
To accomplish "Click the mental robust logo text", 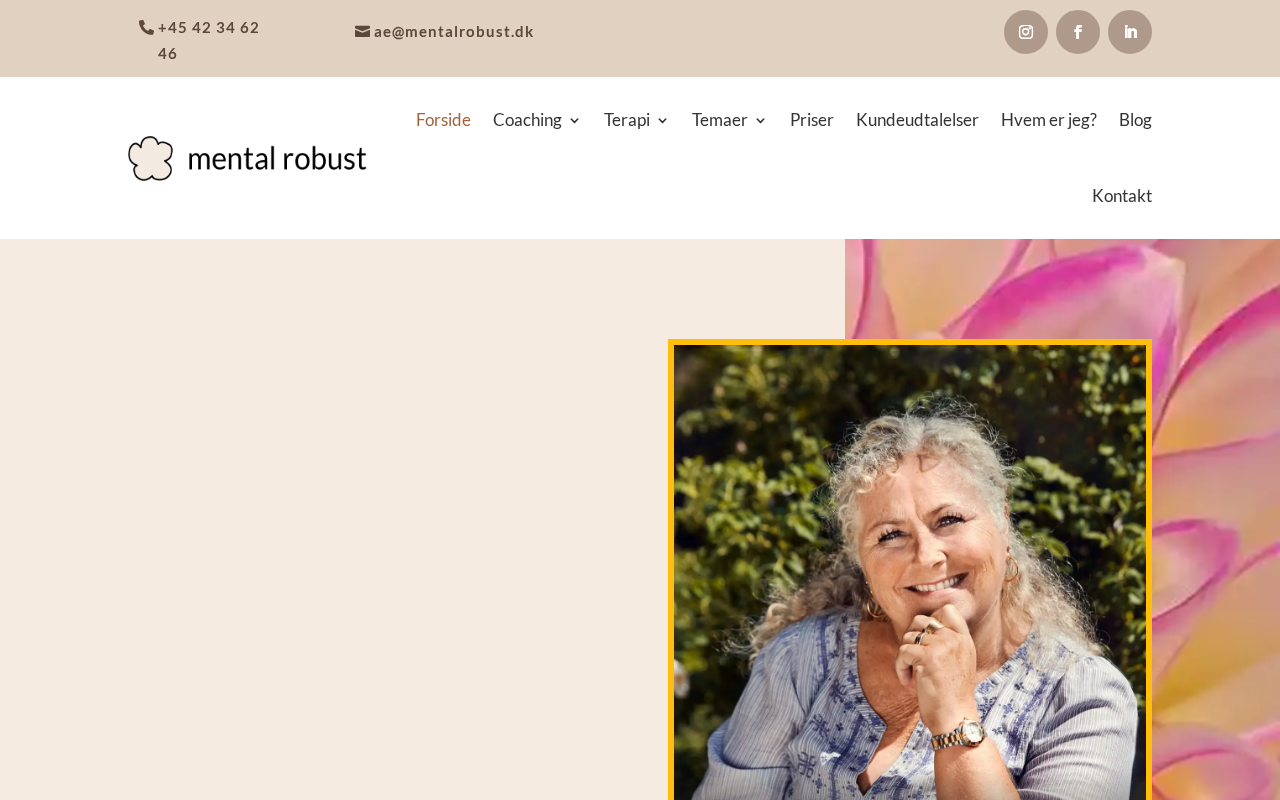I will pos(277,159).
